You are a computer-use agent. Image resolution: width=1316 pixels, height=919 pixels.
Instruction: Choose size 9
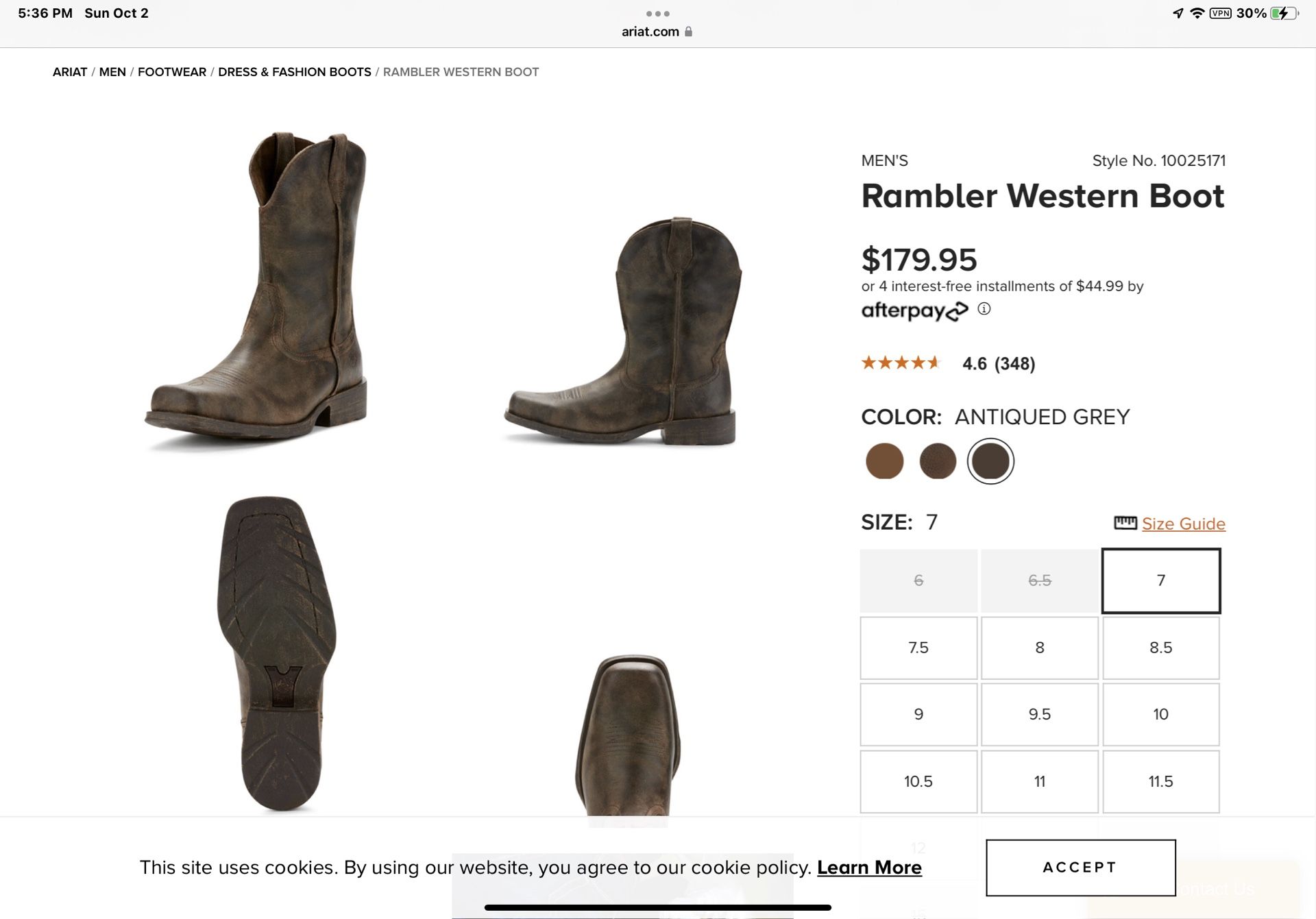[918, 714]
